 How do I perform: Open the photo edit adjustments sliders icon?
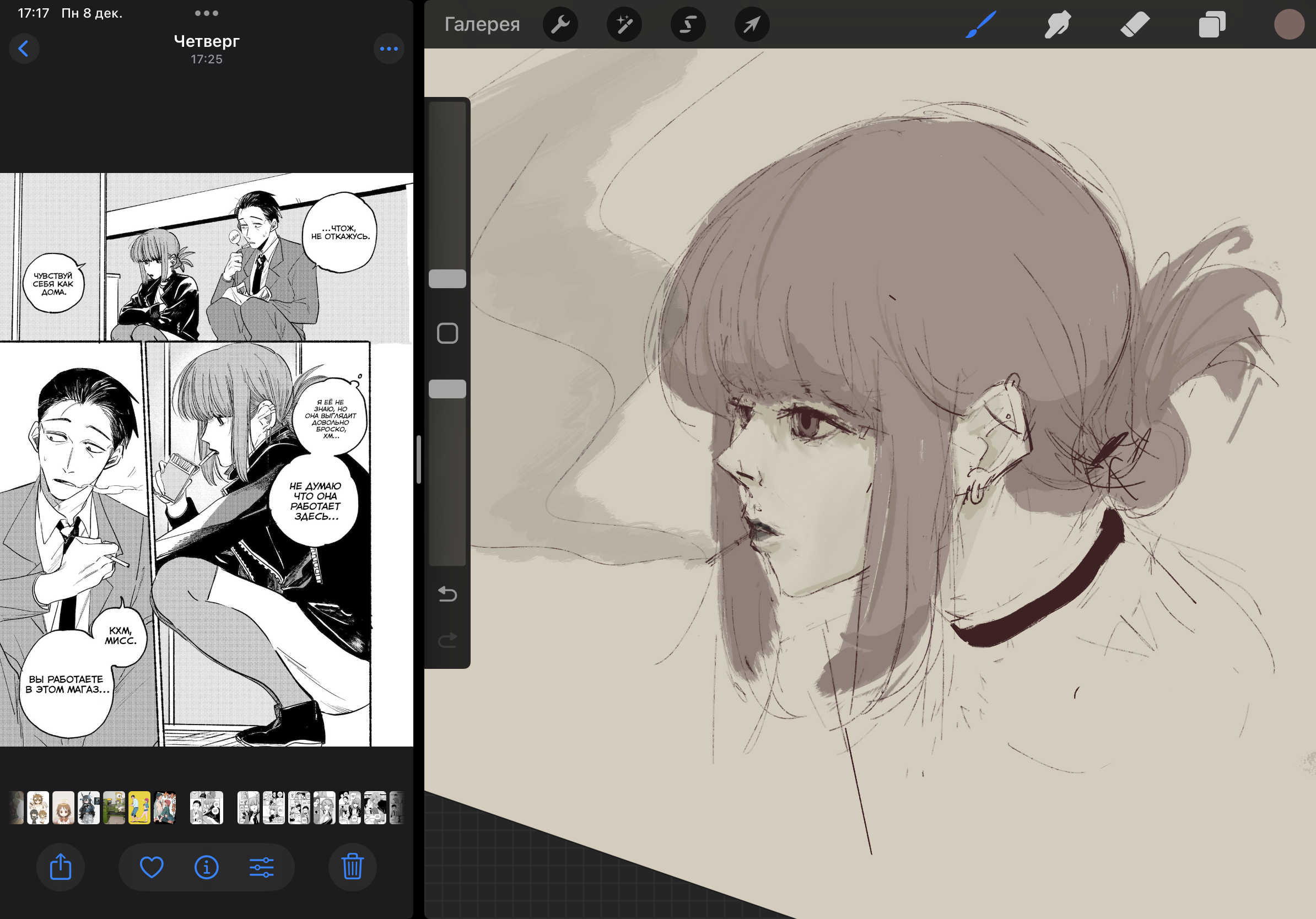(261, 867)
